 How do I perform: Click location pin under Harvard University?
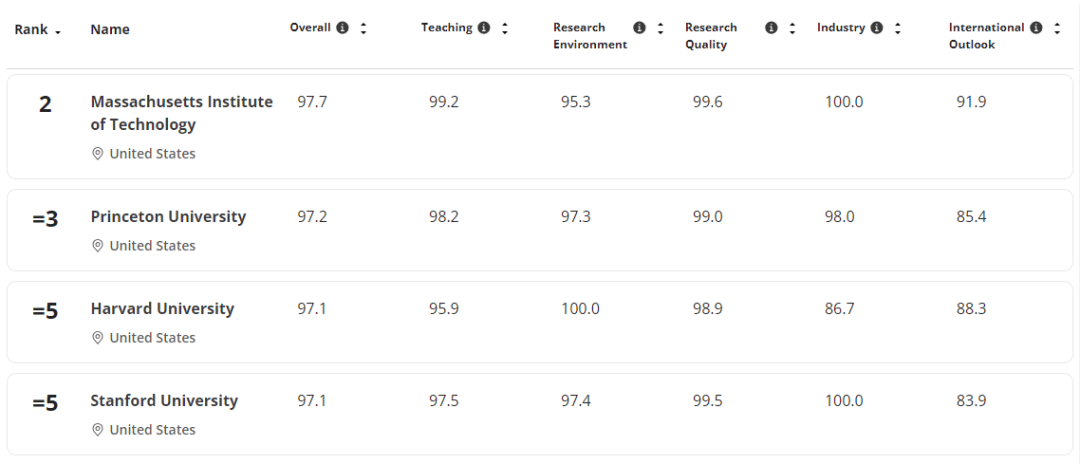click(x=98, y=338)
